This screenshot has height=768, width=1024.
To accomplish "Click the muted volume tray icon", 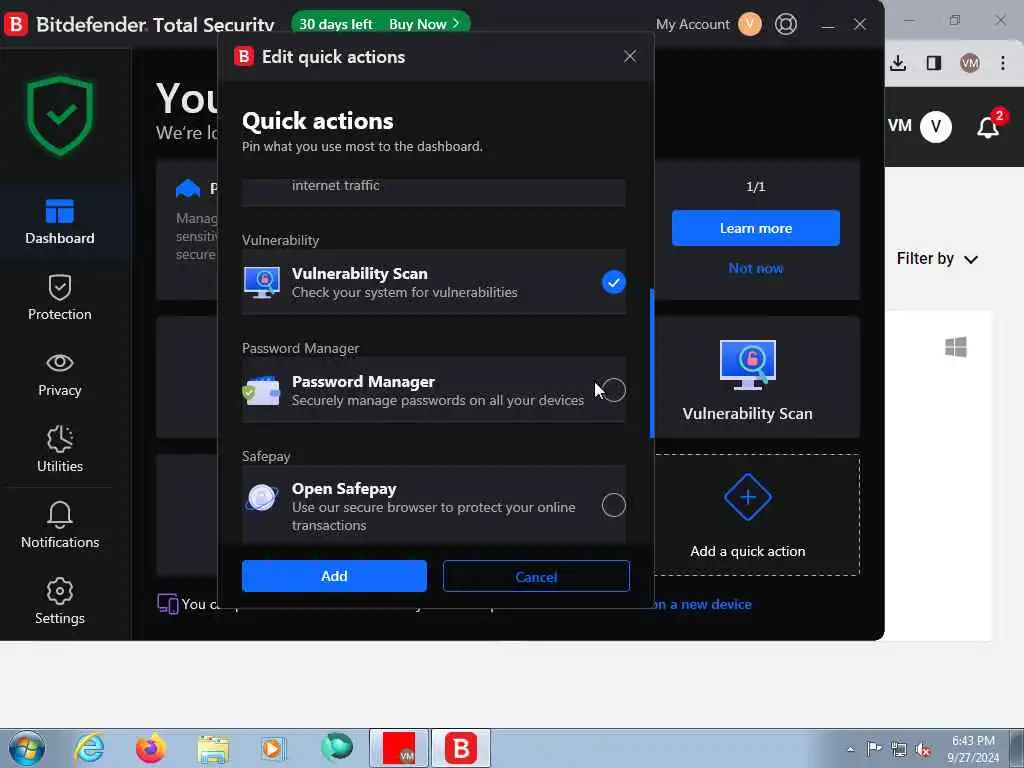I will [923, 750].
